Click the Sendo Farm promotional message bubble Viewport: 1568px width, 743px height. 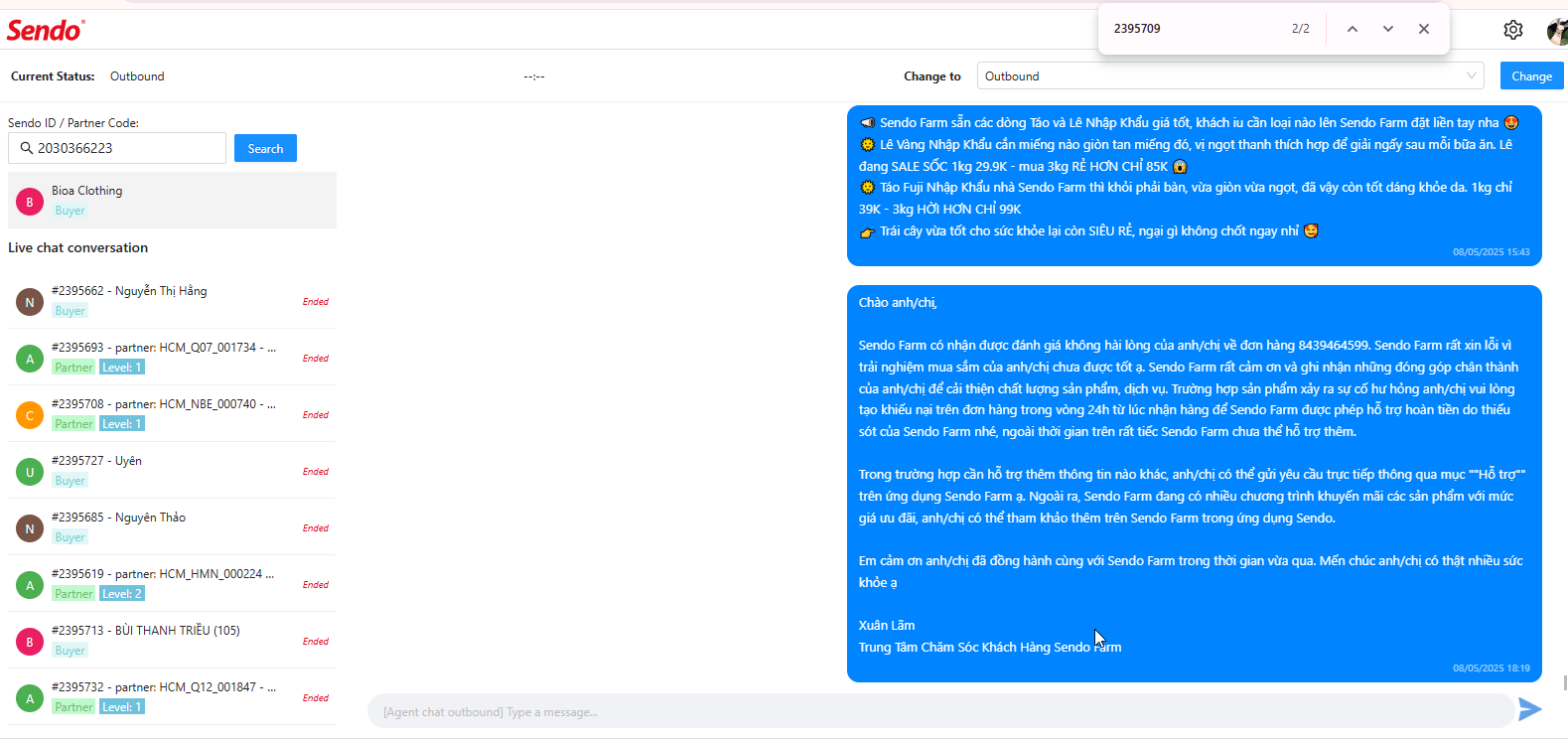click(x=1195, y=186)
